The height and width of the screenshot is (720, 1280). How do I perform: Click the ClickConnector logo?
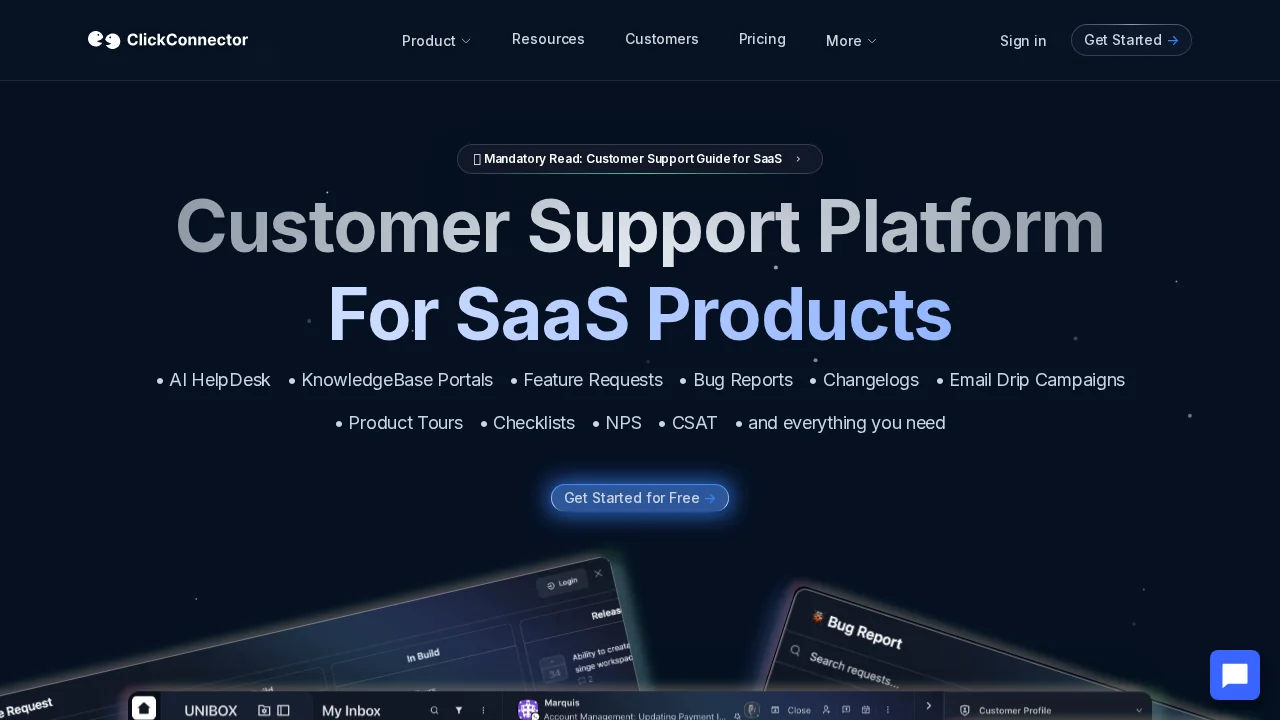click(x=168, y=40)
